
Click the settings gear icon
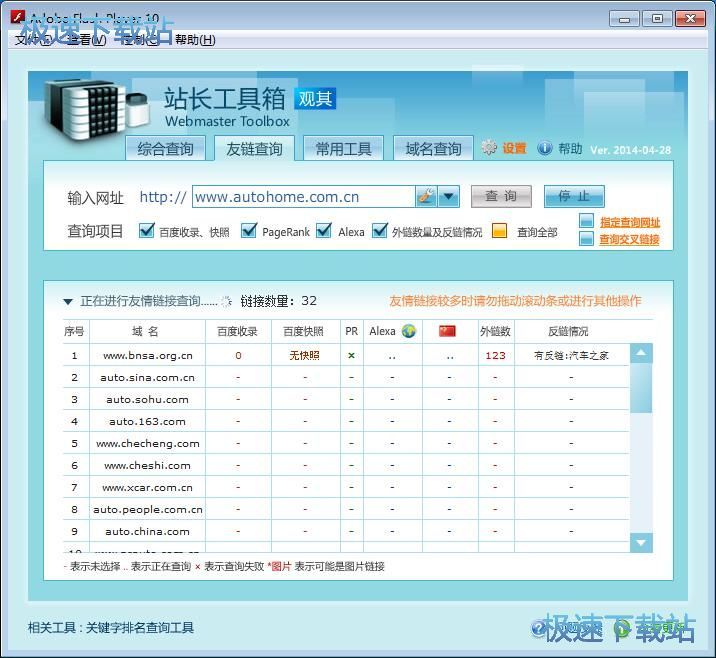(489, 148)
